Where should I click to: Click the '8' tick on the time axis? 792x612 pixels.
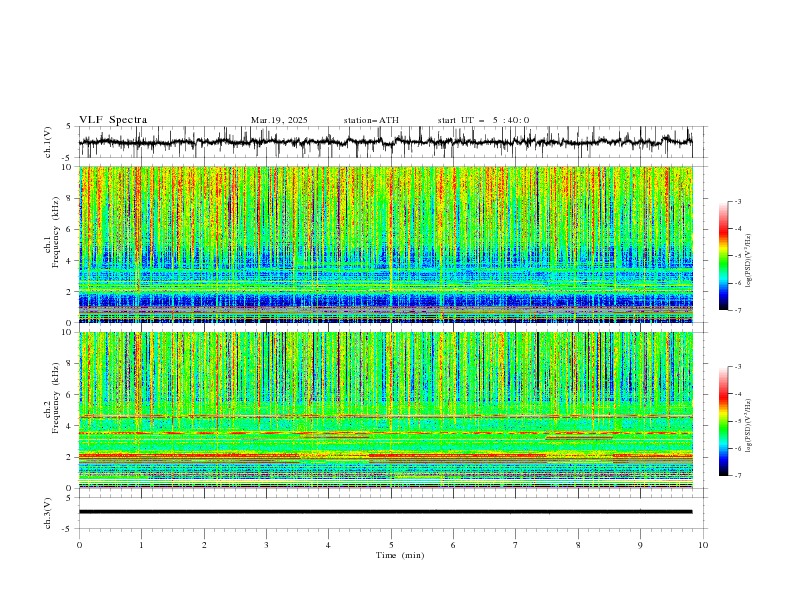tap(578, 545)
